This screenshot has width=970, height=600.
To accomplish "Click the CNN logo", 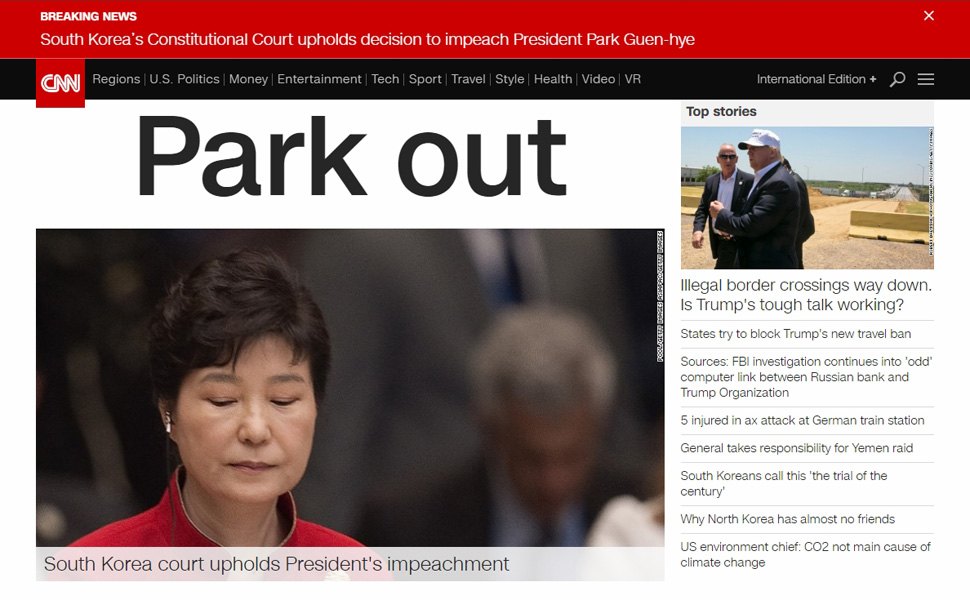I will (61, 83).
